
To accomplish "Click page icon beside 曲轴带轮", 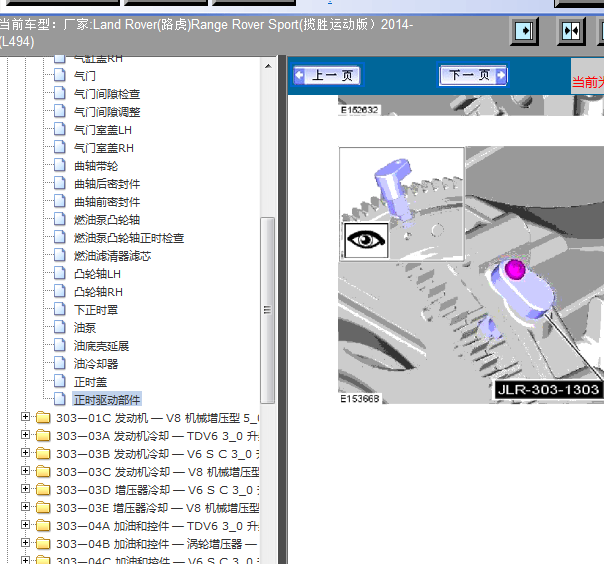I will (x=59, y=165).
